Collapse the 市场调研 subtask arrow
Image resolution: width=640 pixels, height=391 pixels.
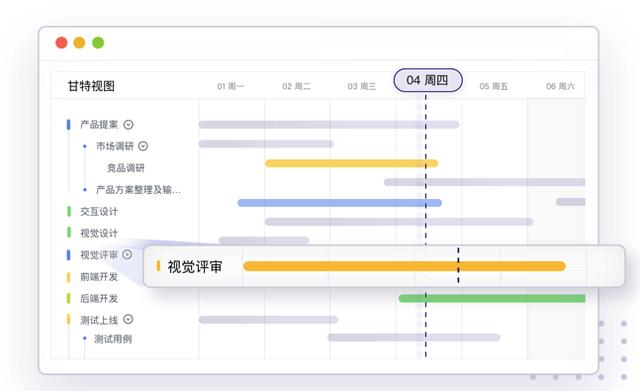143,146
